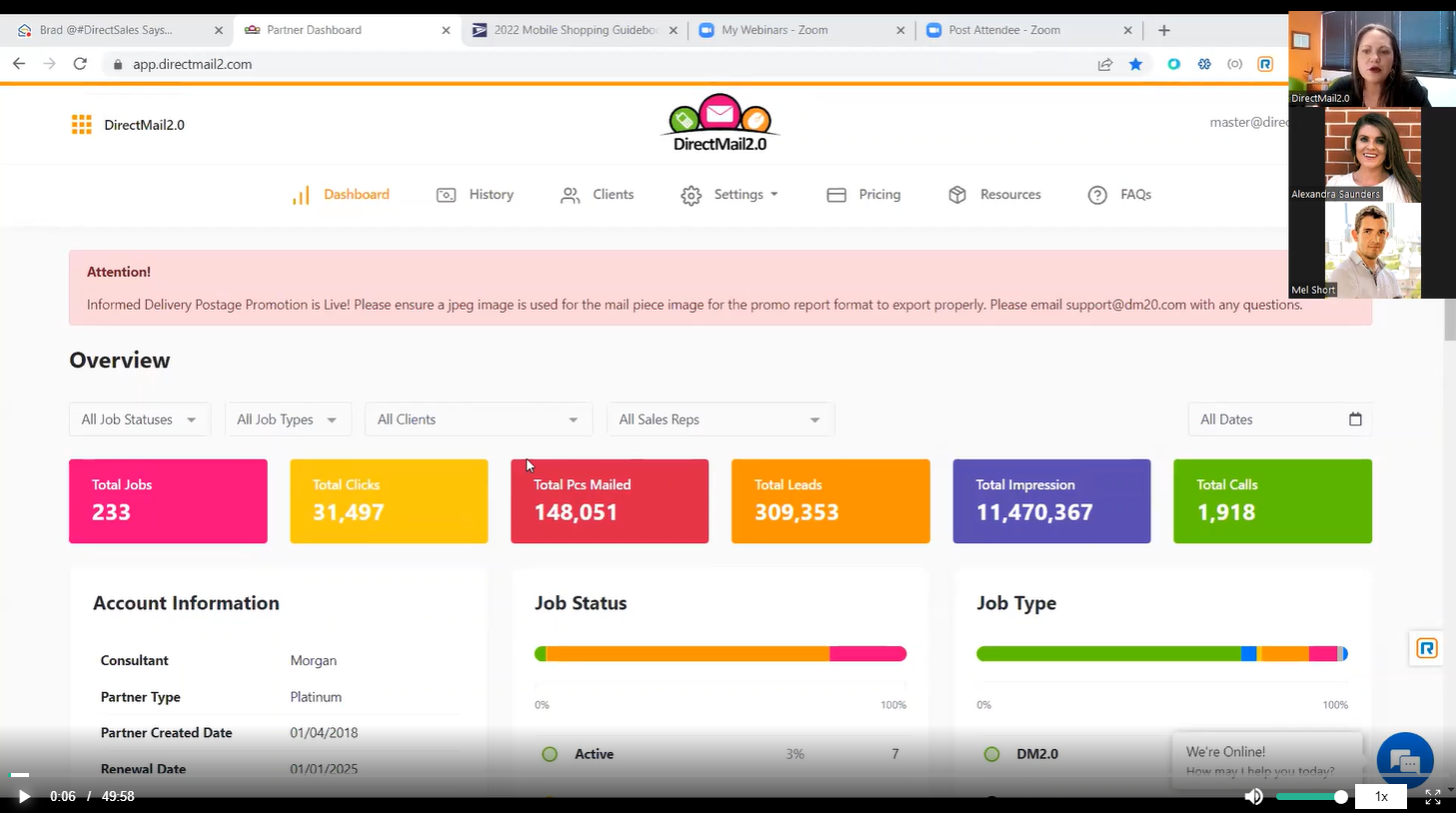Click the Clients people icon
1456x813 pixels.
coord(570,195)
